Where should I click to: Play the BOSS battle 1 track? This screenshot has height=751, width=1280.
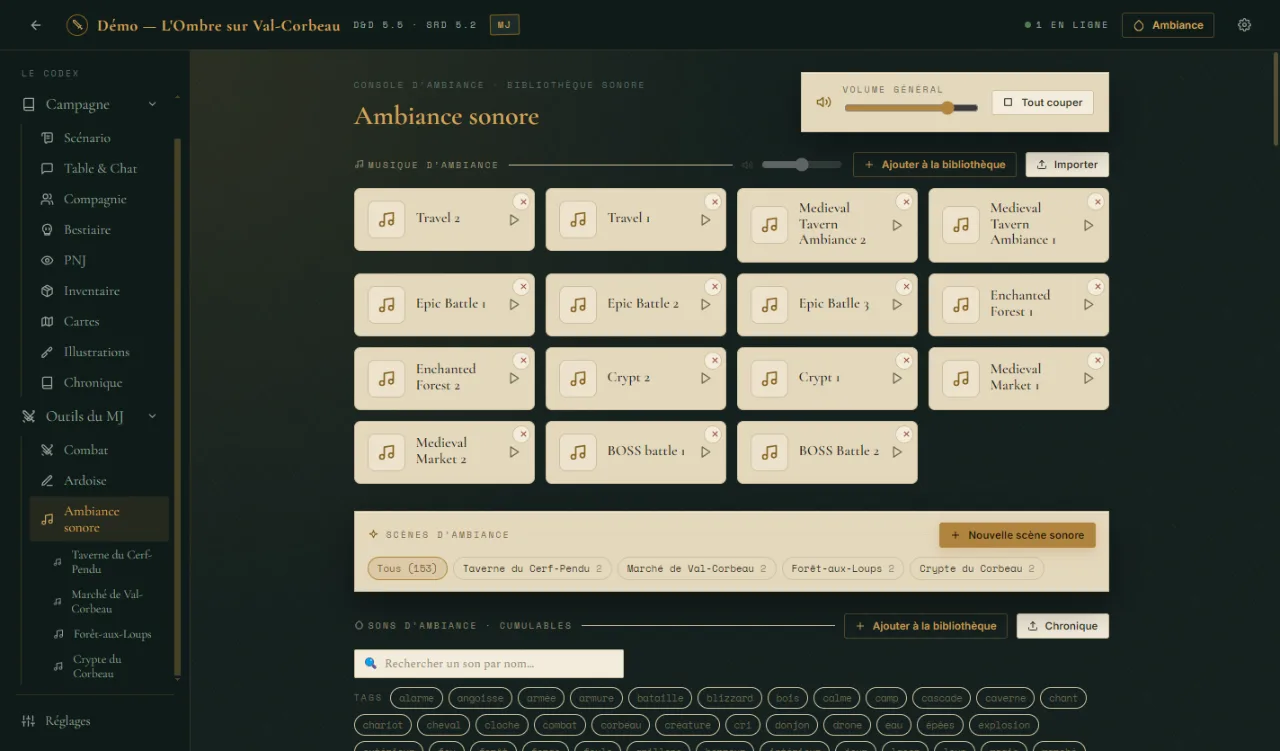[x=705, y=452]
